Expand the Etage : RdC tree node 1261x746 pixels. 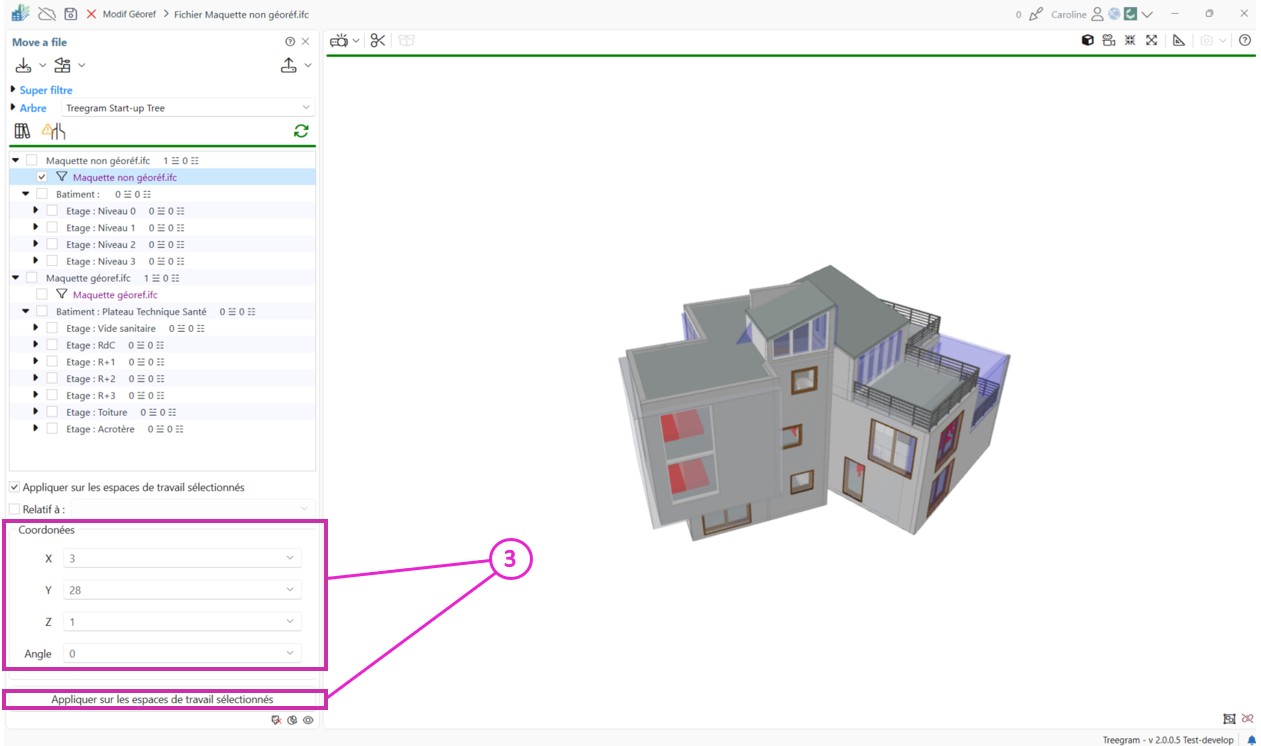[x=36, y=344]
